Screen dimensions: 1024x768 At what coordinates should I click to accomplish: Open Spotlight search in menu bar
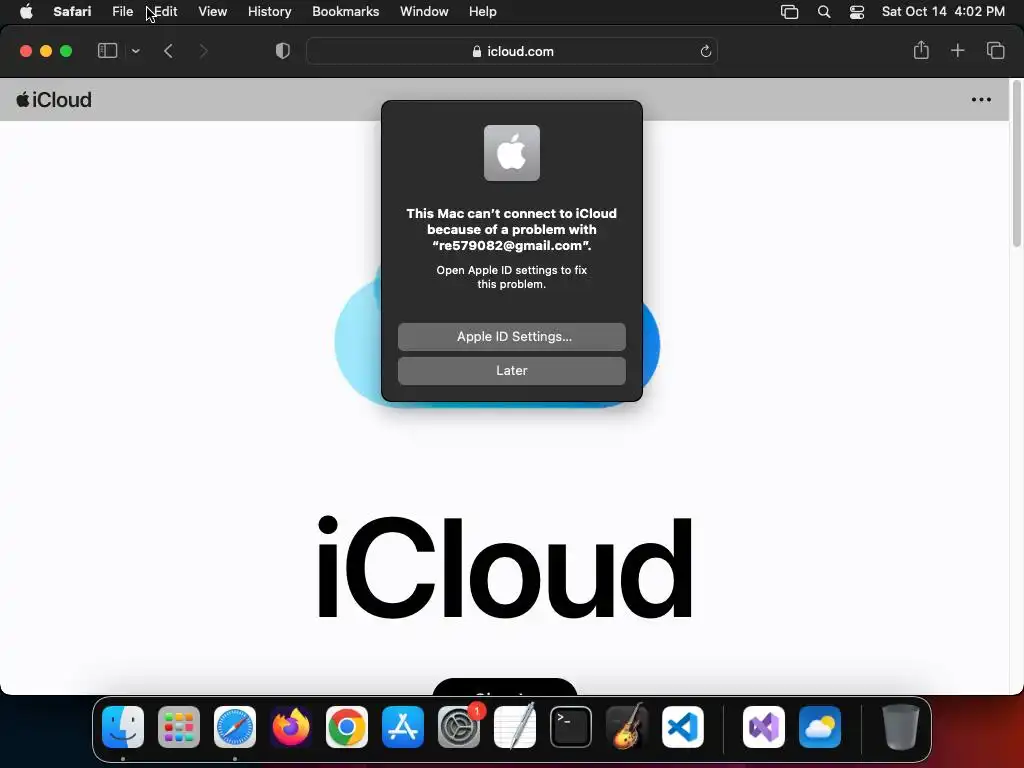coord(824,12)
